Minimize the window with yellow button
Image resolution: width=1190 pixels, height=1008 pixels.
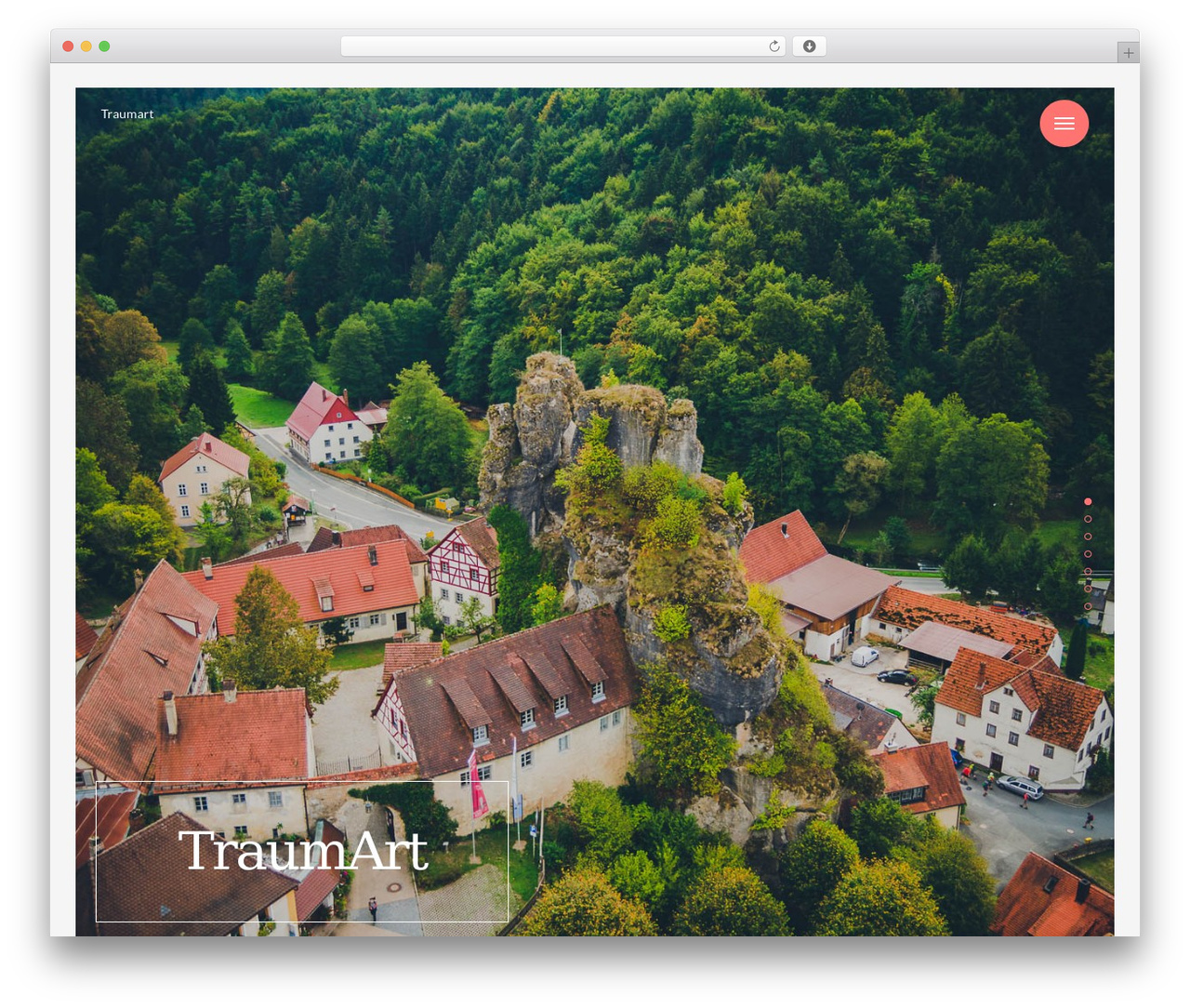pyautogui.click(x=86, y=46)
